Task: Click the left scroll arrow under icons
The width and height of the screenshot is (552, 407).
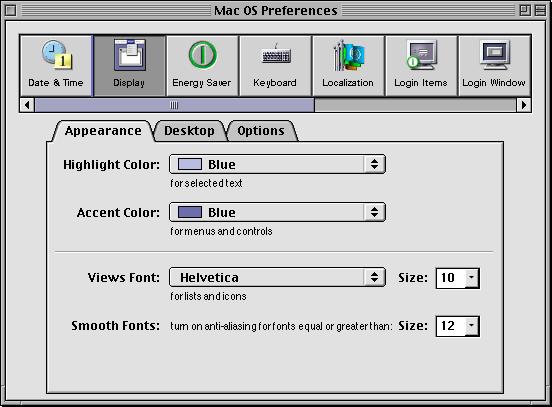Action: (x=27, y=105)
